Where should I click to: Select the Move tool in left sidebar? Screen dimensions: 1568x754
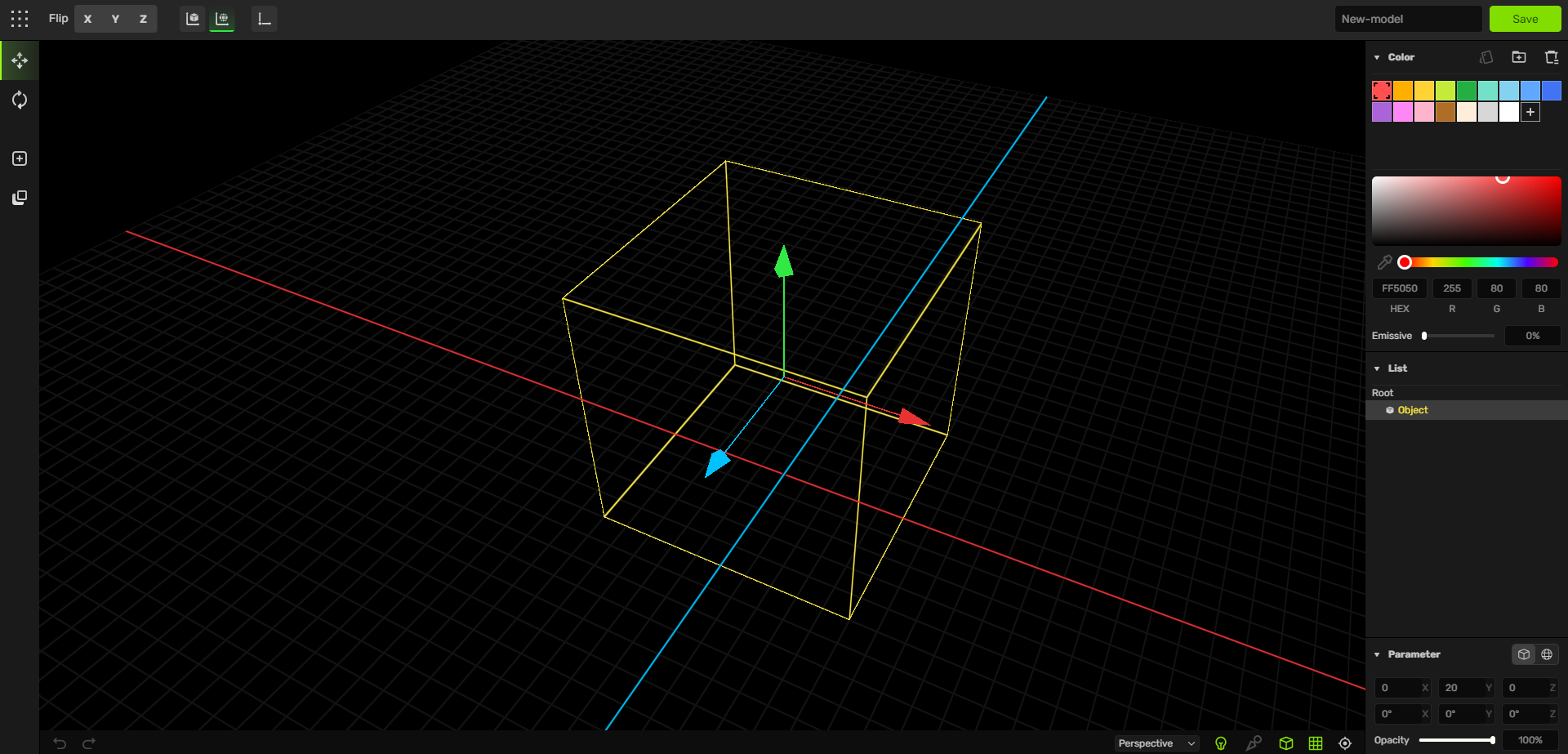coord(20,60)
